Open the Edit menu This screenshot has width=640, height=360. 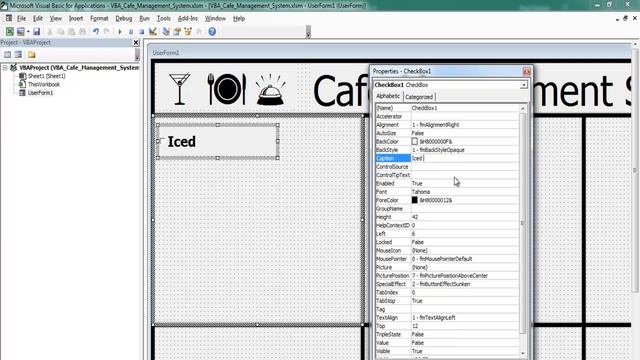[38, 18]
